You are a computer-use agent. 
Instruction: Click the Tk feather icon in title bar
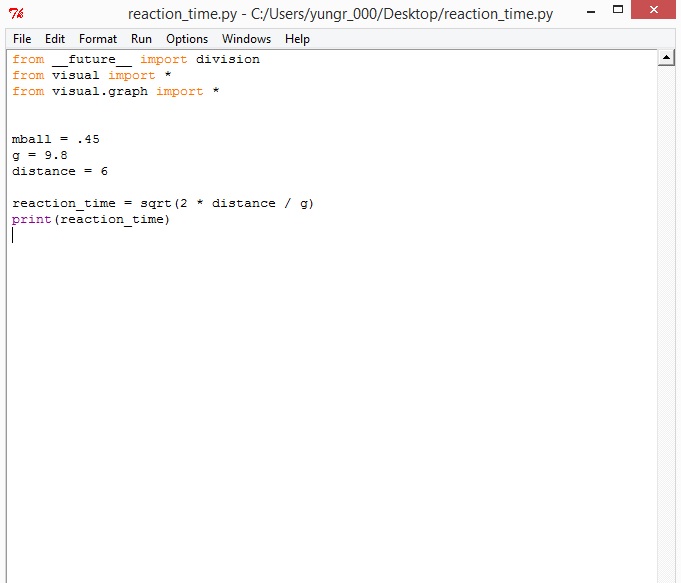(15, 14)
